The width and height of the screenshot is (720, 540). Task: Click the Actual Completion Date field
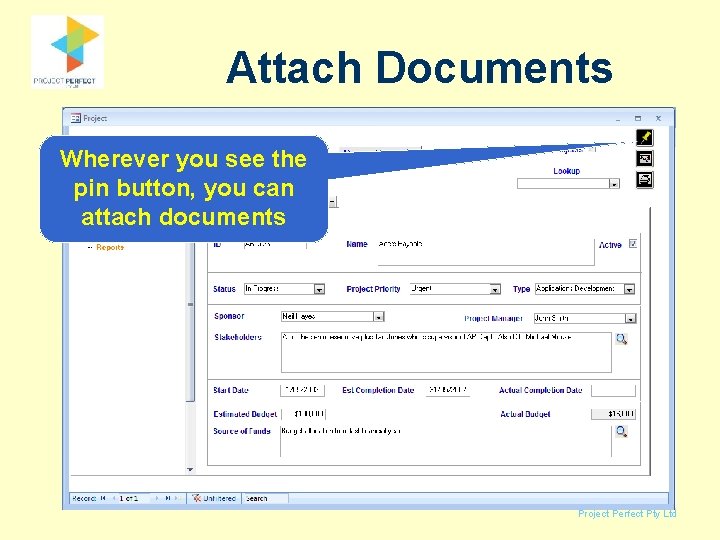point(613,390)
